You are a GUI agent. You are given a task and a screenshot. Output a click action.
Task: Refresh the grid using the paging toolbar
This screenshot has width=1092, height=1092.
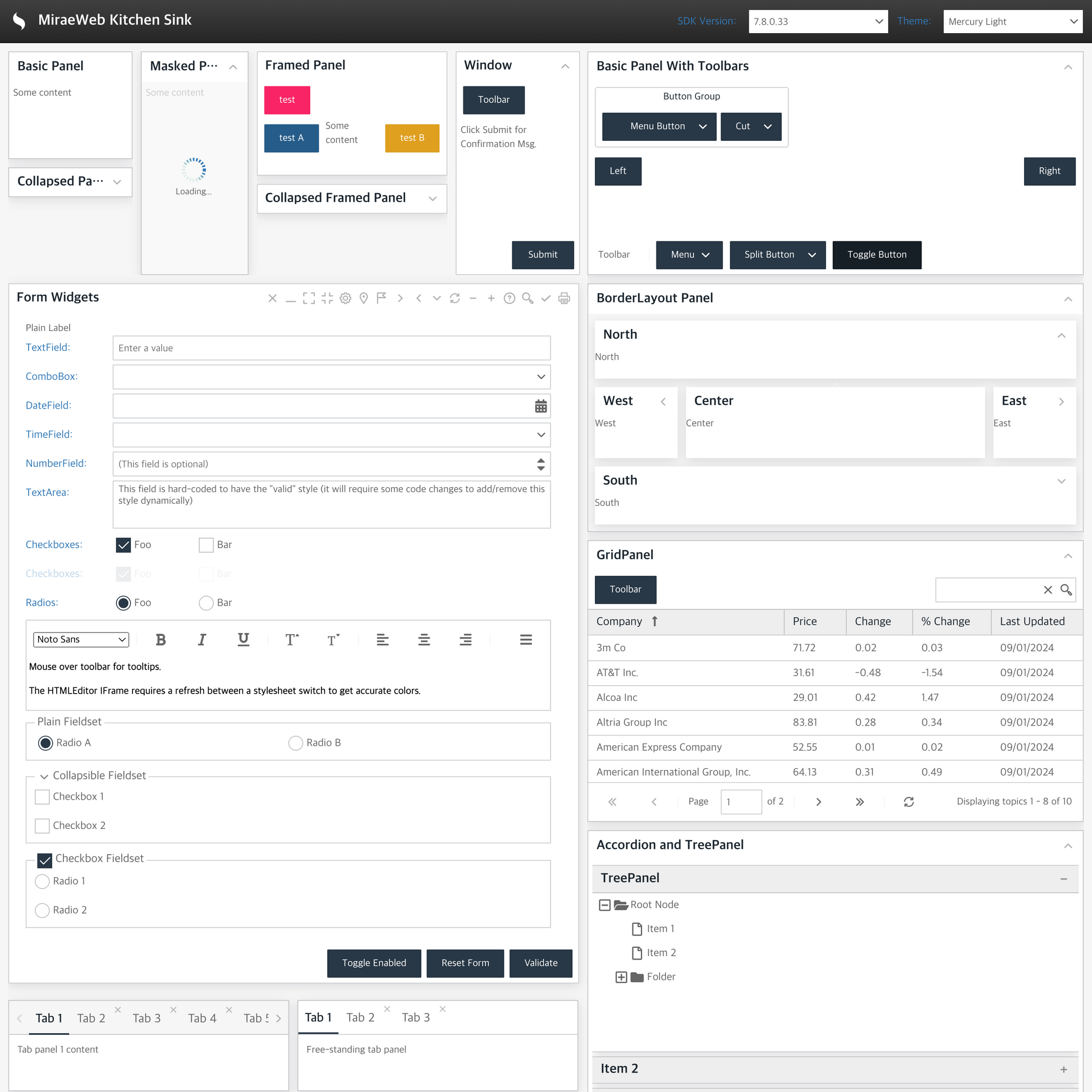click(x=909, y=801)
